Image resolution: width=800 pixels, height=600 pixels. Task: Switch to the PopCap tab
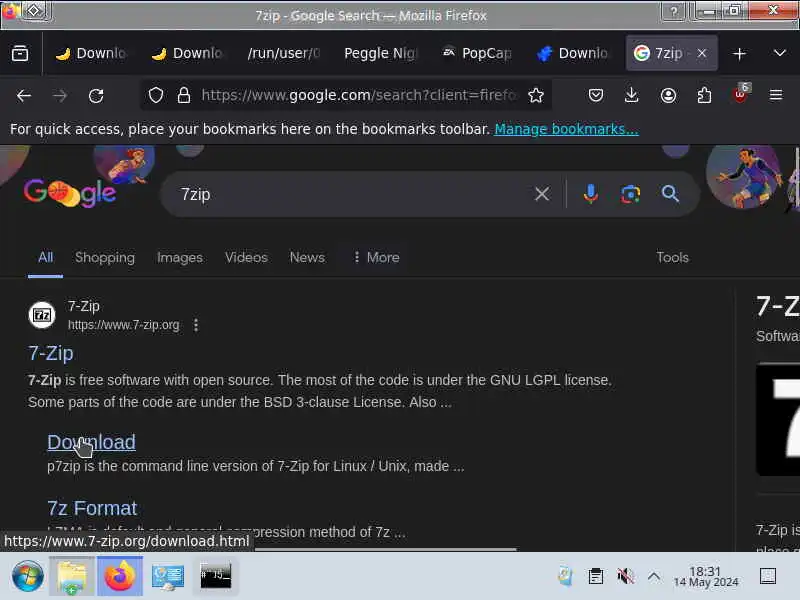point(477,53)
